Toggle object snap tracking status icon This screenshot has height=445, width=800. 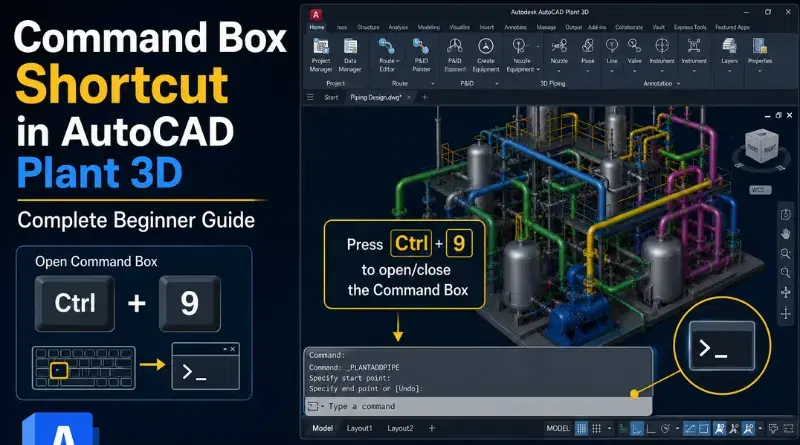pyautogui.click(x=690, y=429)
